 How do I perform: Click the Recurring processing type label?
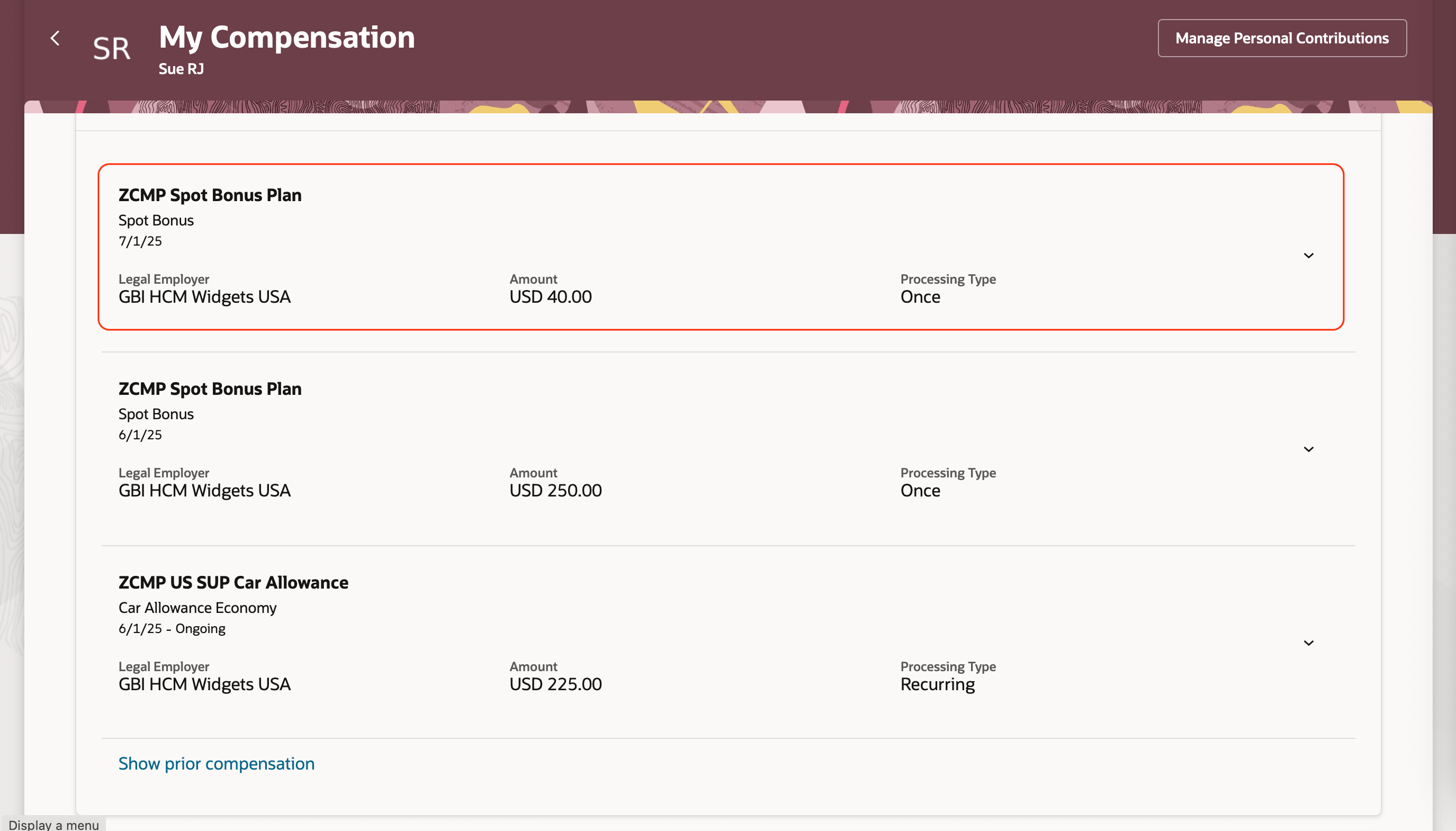[x=937, y=683]
